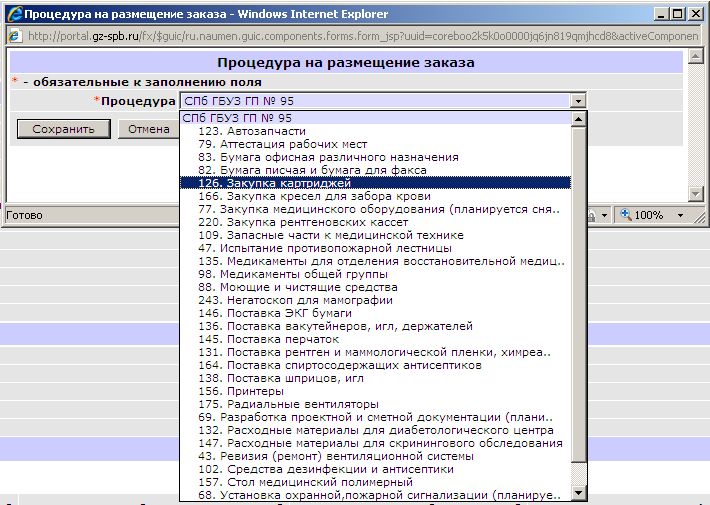Close the Internet Explorer window
Screen dimensions: 710x505
tap(696, 14)
